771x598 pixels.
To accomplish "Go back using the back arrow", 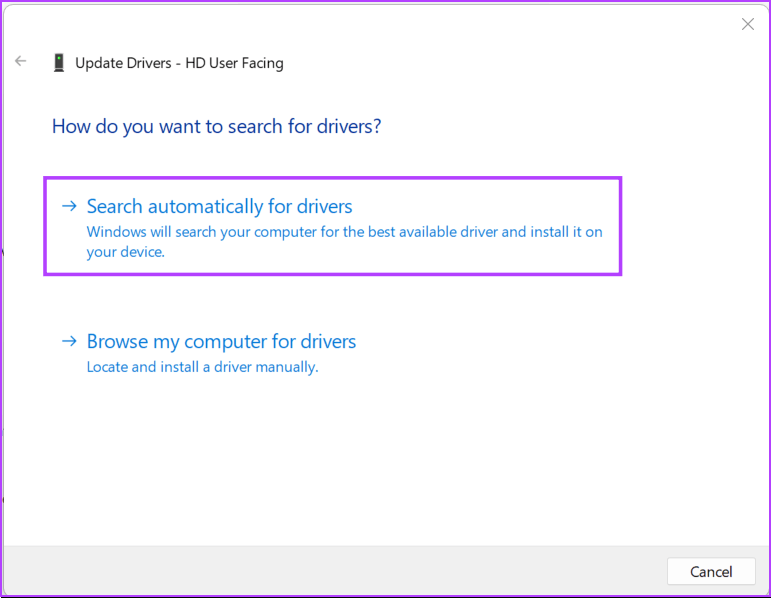I will [21, 61].
